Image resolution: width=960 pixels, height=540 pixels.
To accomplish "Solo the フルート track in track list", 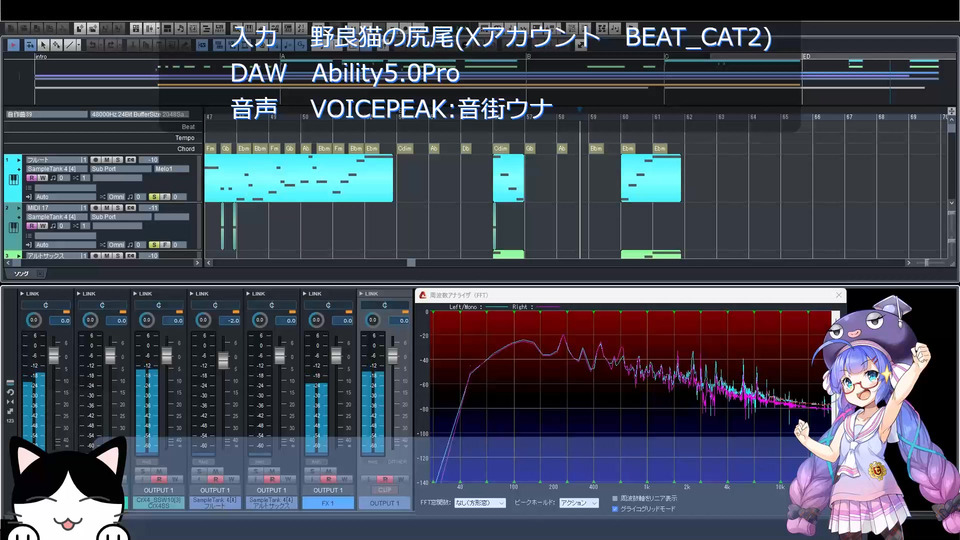I will pyautogui.click(x=118, y=160).
